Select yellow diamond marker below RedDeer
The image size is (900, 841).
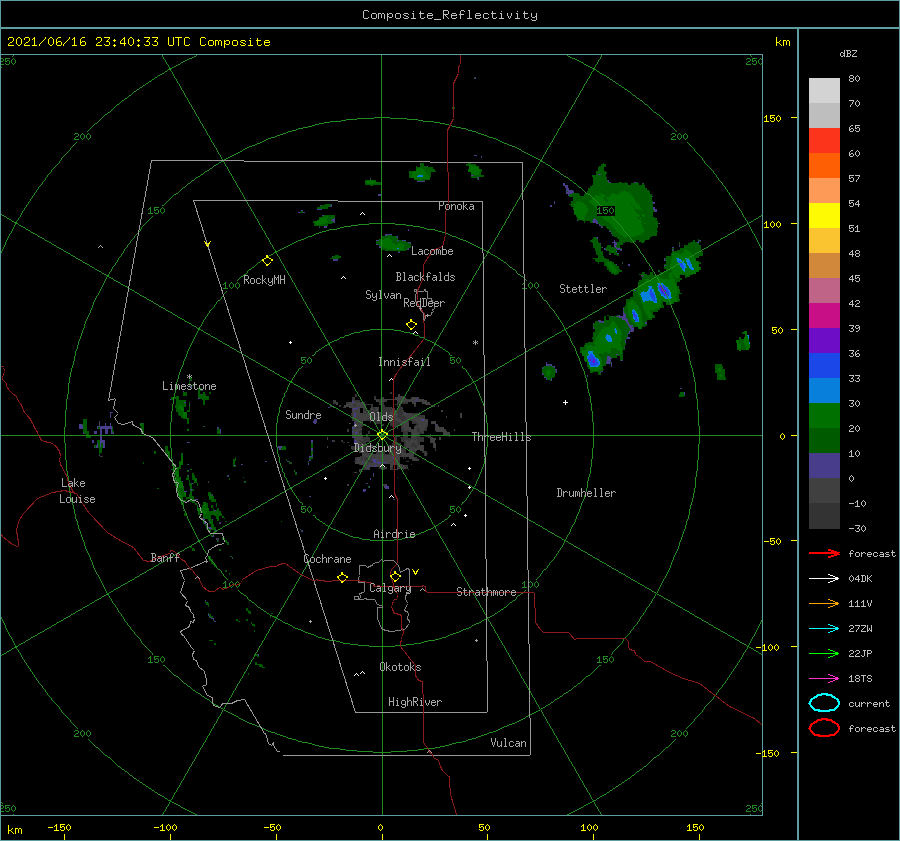(411, 325)
